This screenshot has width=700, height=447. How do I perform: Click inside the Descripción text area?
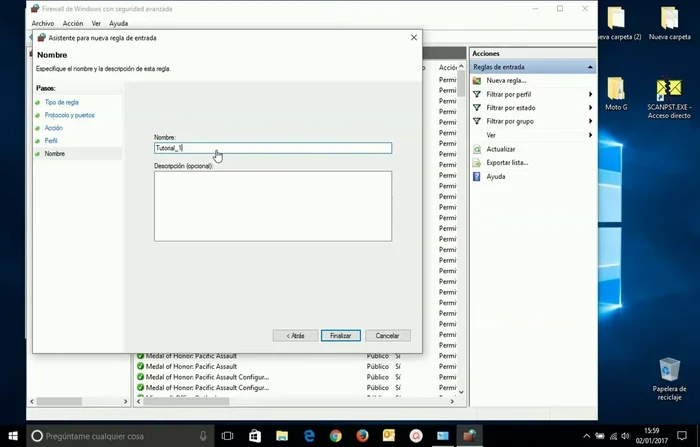[272, 205]
